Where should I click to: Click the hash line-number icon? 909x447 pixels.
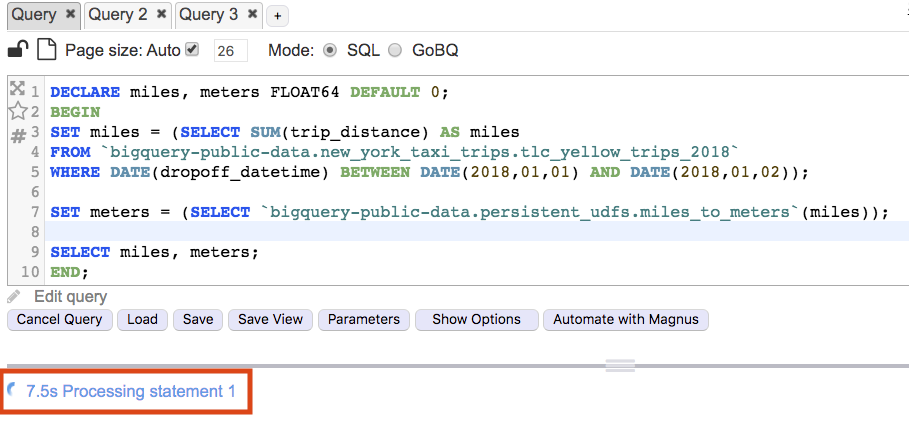point(17,133)
